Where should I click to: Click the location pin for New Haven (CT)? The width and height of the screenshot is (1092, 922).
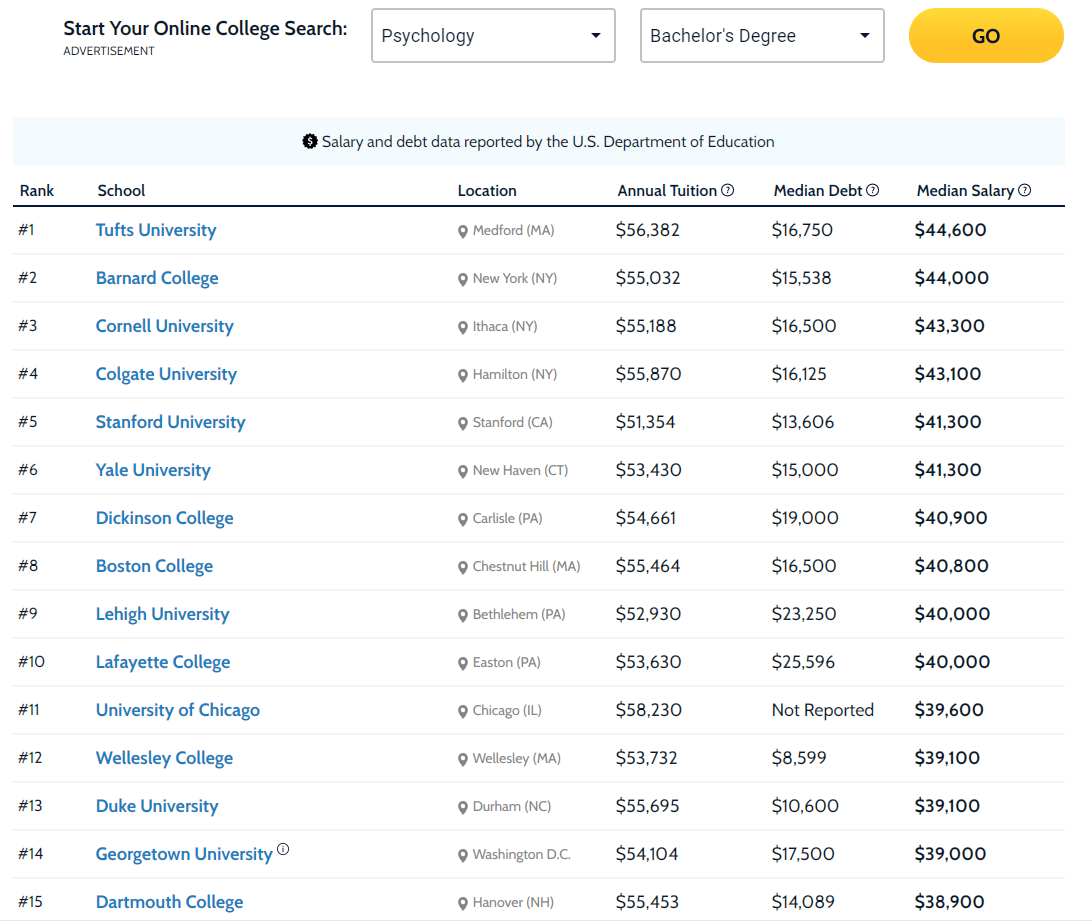point(462,472)
